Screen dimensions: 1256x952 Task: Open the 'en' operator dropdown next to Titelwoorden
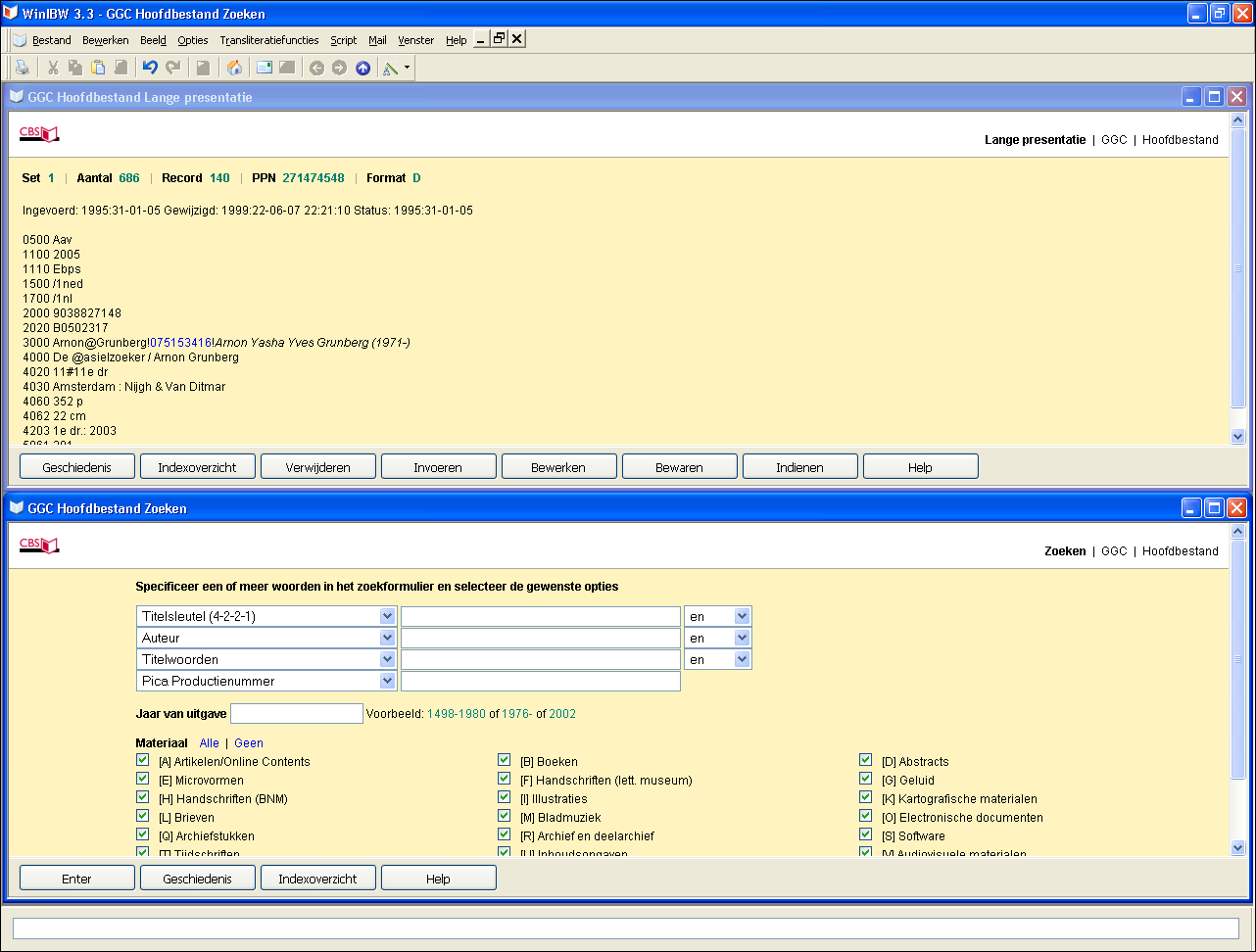[742, 659]
